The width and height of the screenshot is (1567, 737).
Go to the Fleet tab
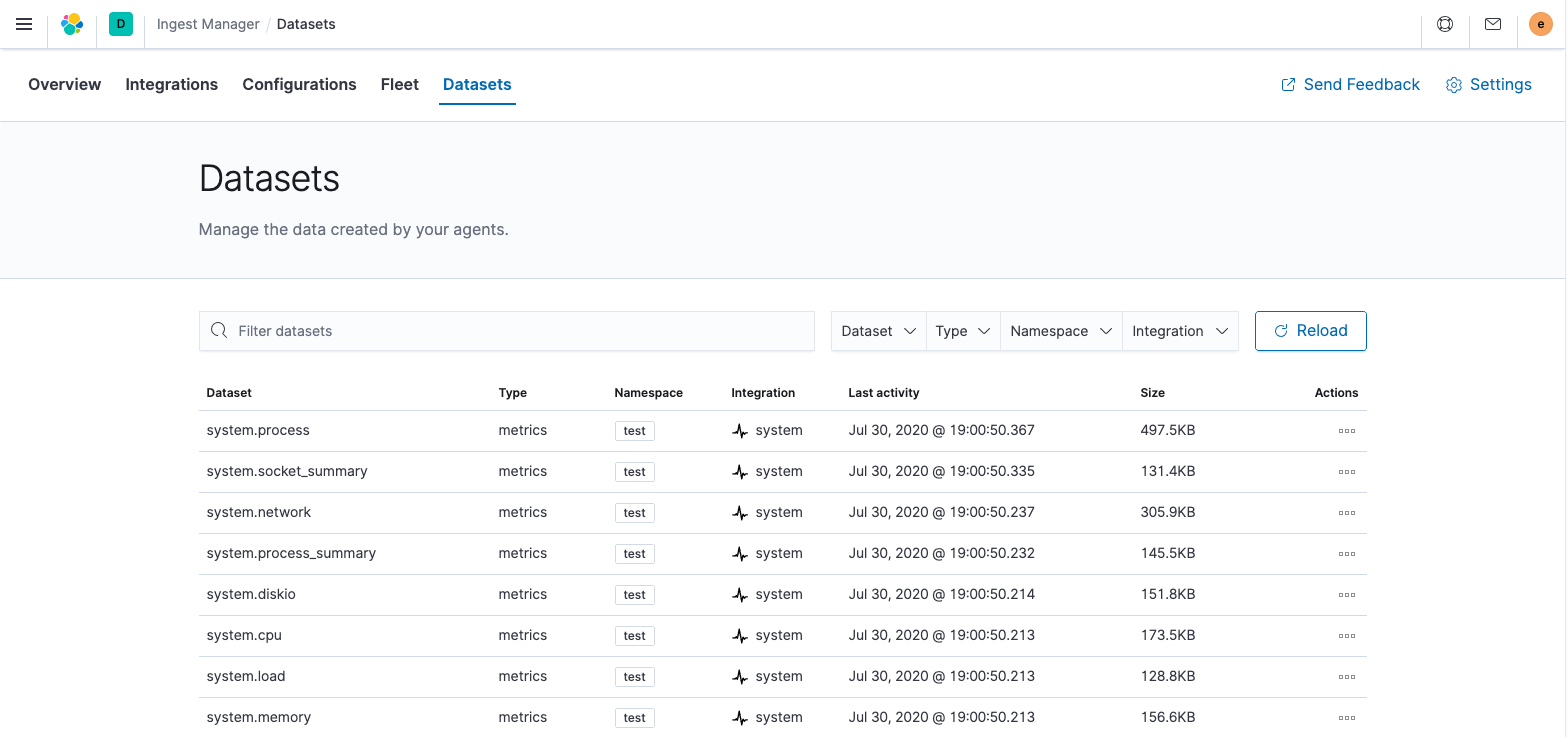399,85
